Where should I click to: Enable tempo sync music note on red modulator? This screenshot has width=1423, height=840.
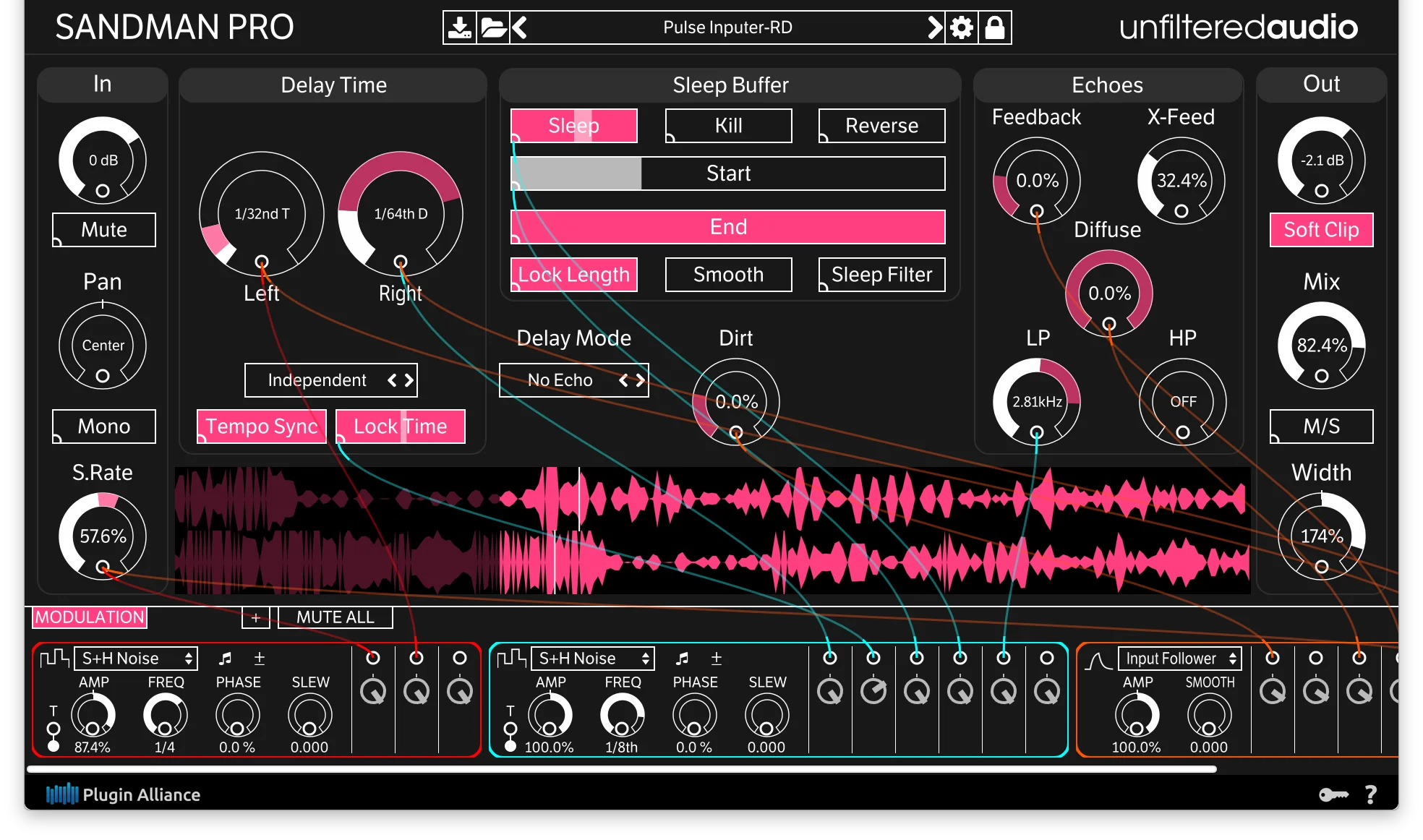pos(226,658)
